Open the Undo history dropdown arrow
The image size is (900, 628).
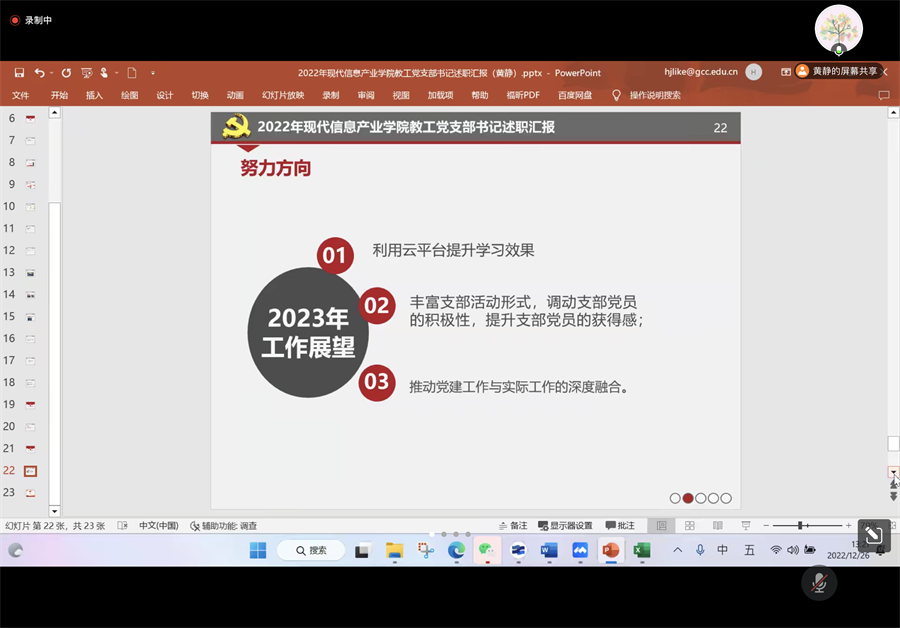coord(51,72)
